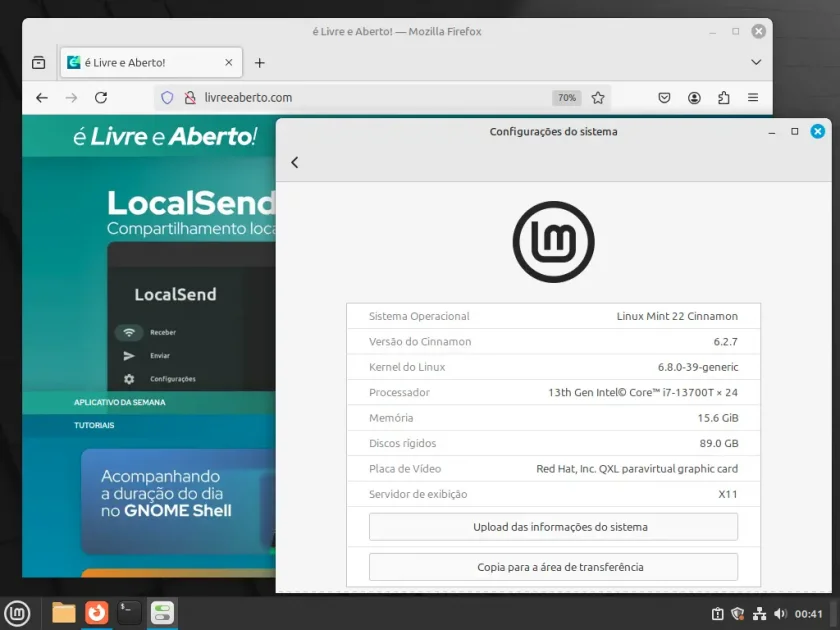Bookmark this page with star icon
Viewport: 840px width, 630px height.
[x=598, y=98]
